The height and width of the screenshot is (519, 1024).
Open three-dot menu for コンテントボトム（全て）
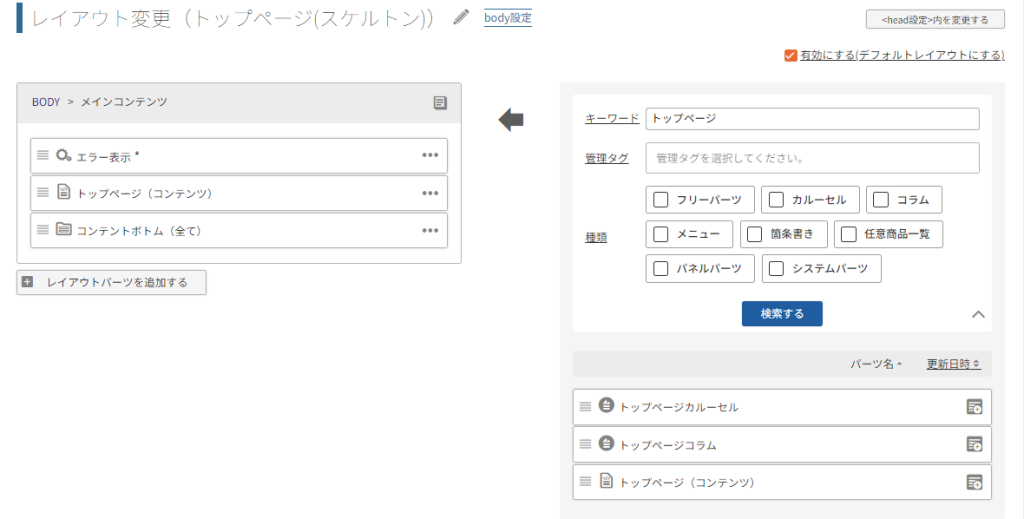pos(430,230)
